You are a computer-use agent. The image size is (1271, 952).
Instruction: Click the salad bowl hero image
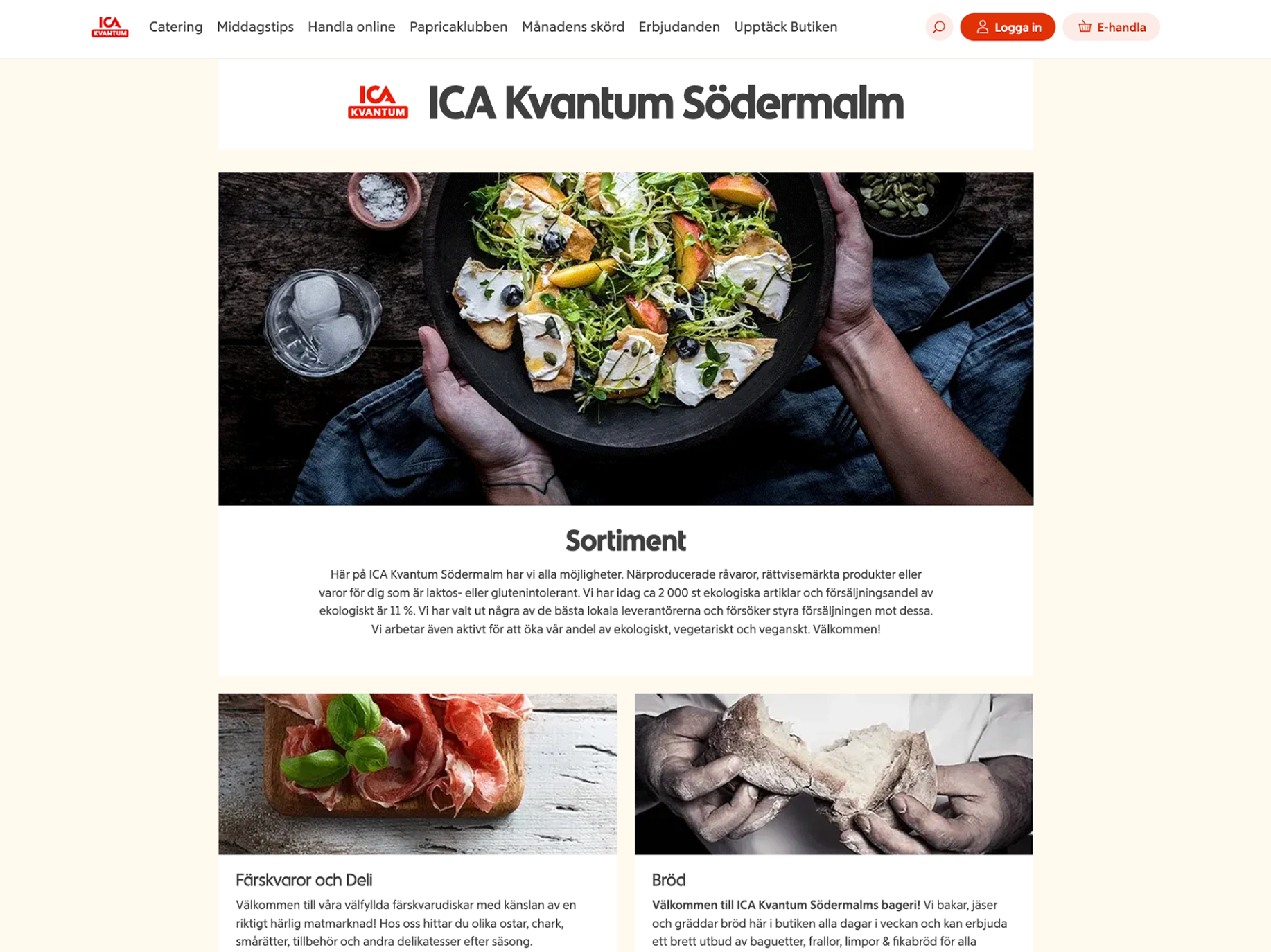pos(625,338)
